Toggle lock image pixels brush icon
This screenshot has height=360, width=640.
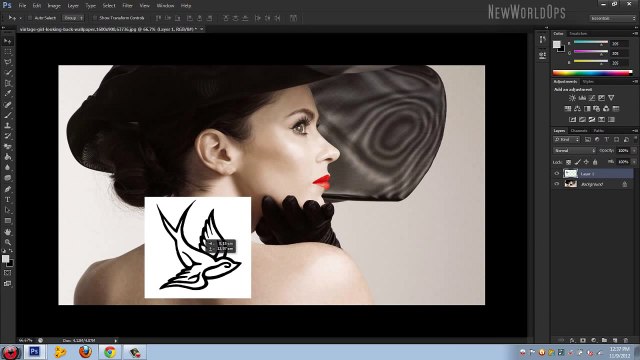tap(578, 162)
